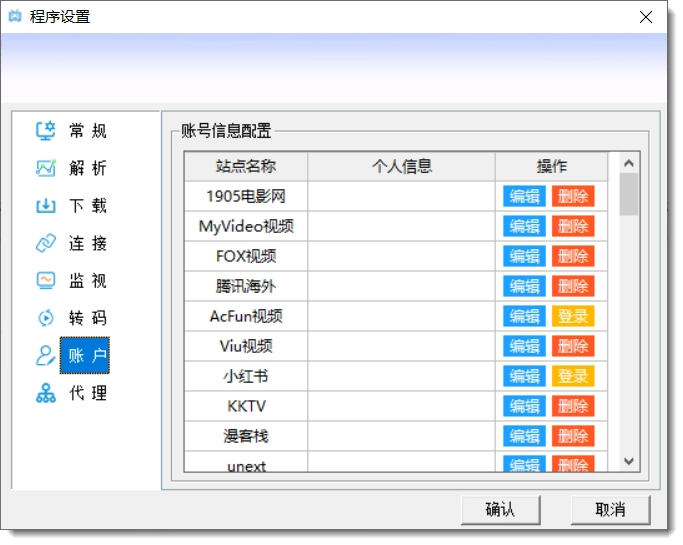This screenshot has width=683, height=545.
Task: Select the AcFun视频 site name cell
Action: (246, 316)
